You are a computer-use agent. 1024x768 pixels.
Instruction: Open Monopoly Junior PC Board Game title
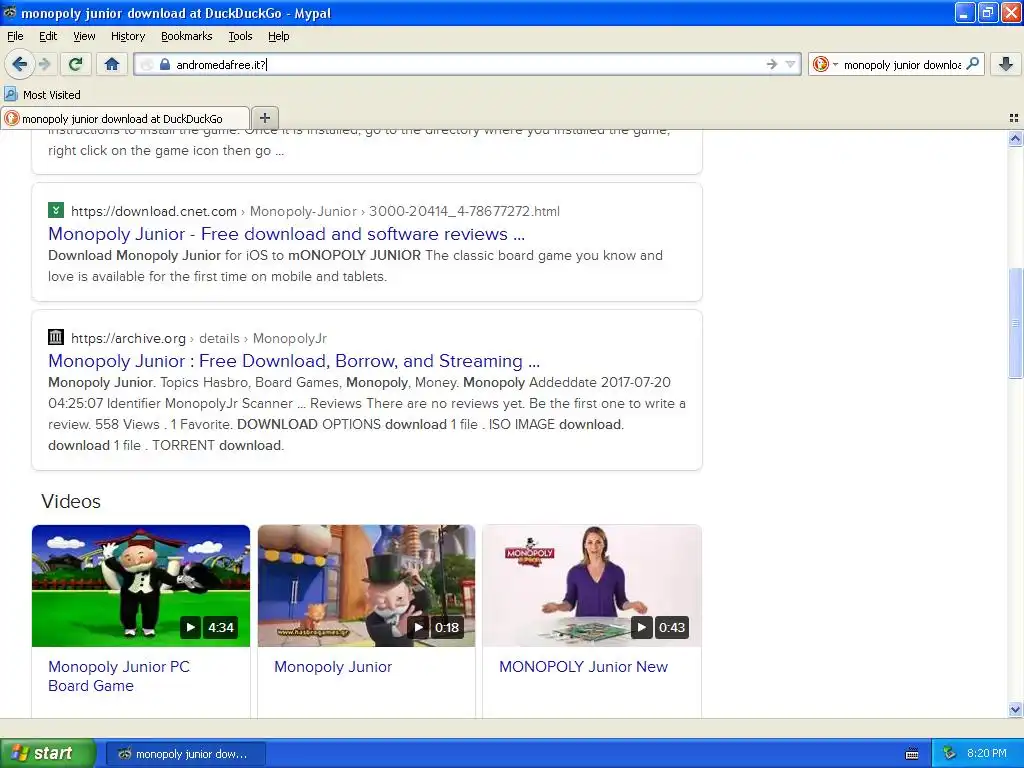point(119,676)
